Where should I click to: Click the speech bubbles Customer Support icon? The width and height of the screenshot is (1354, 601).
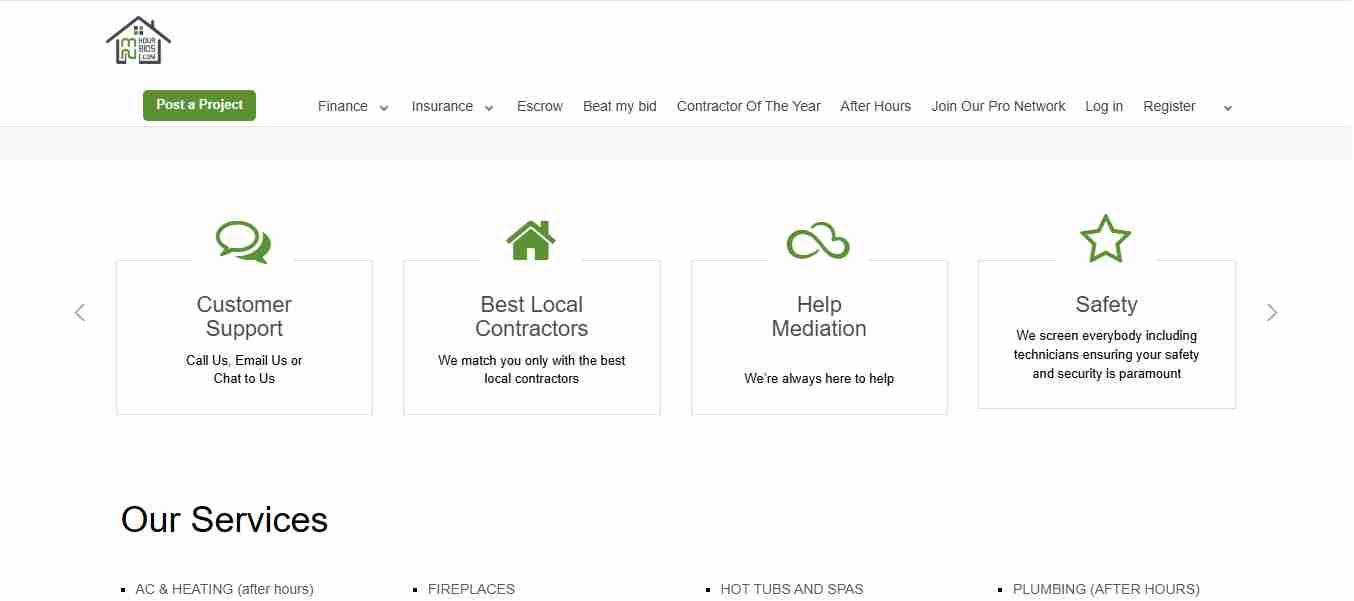(243, 242)
